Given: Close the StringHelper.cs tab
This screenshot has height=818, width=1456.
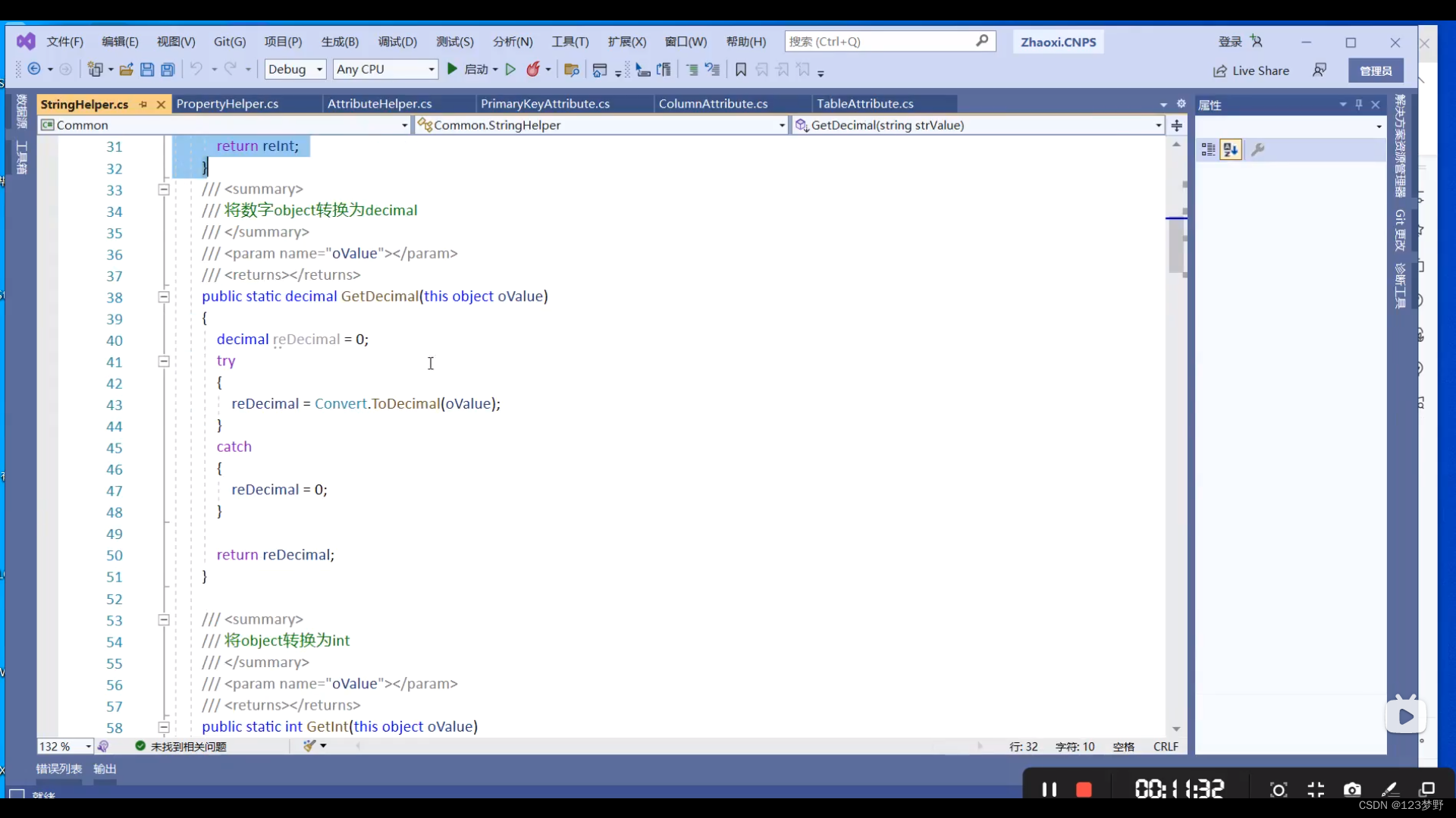Looking at the screenshot, I should 161,105.
